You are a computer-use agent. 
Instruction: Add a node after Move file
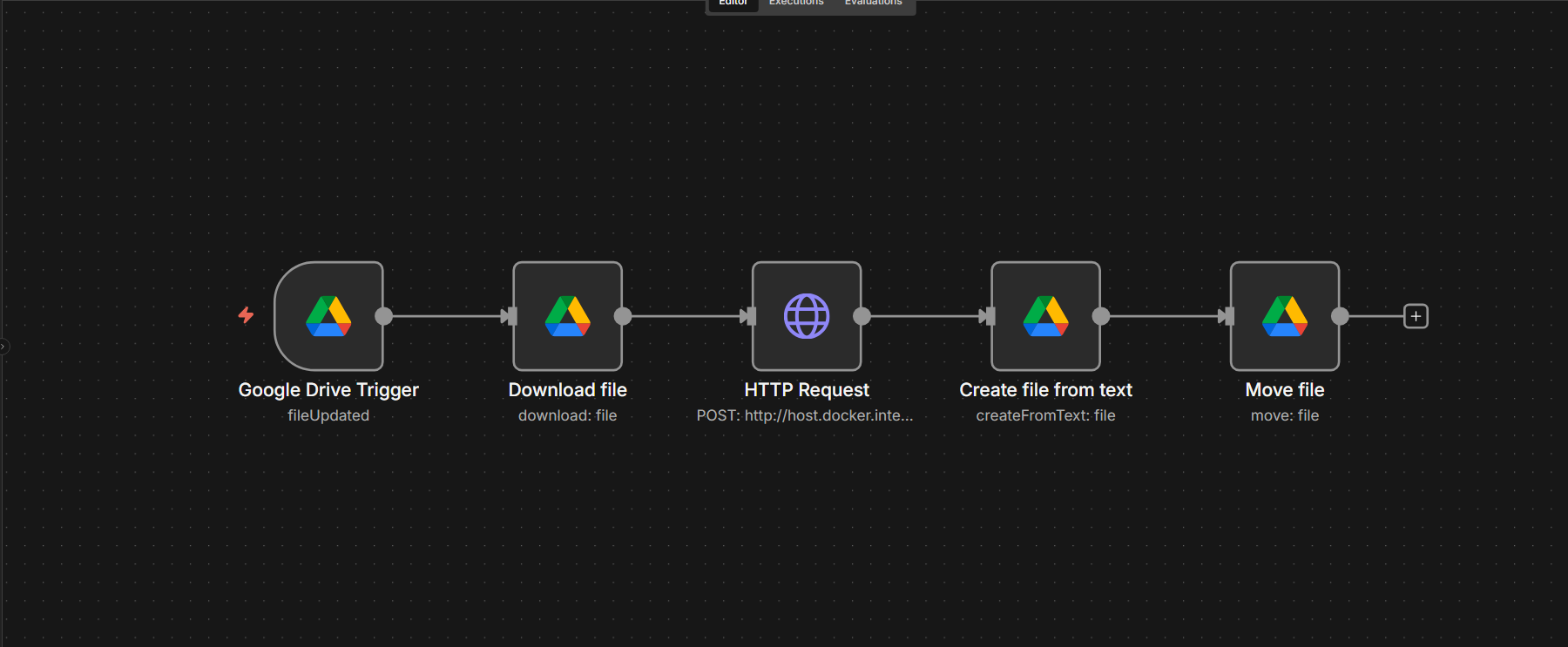click(1416, 316)
